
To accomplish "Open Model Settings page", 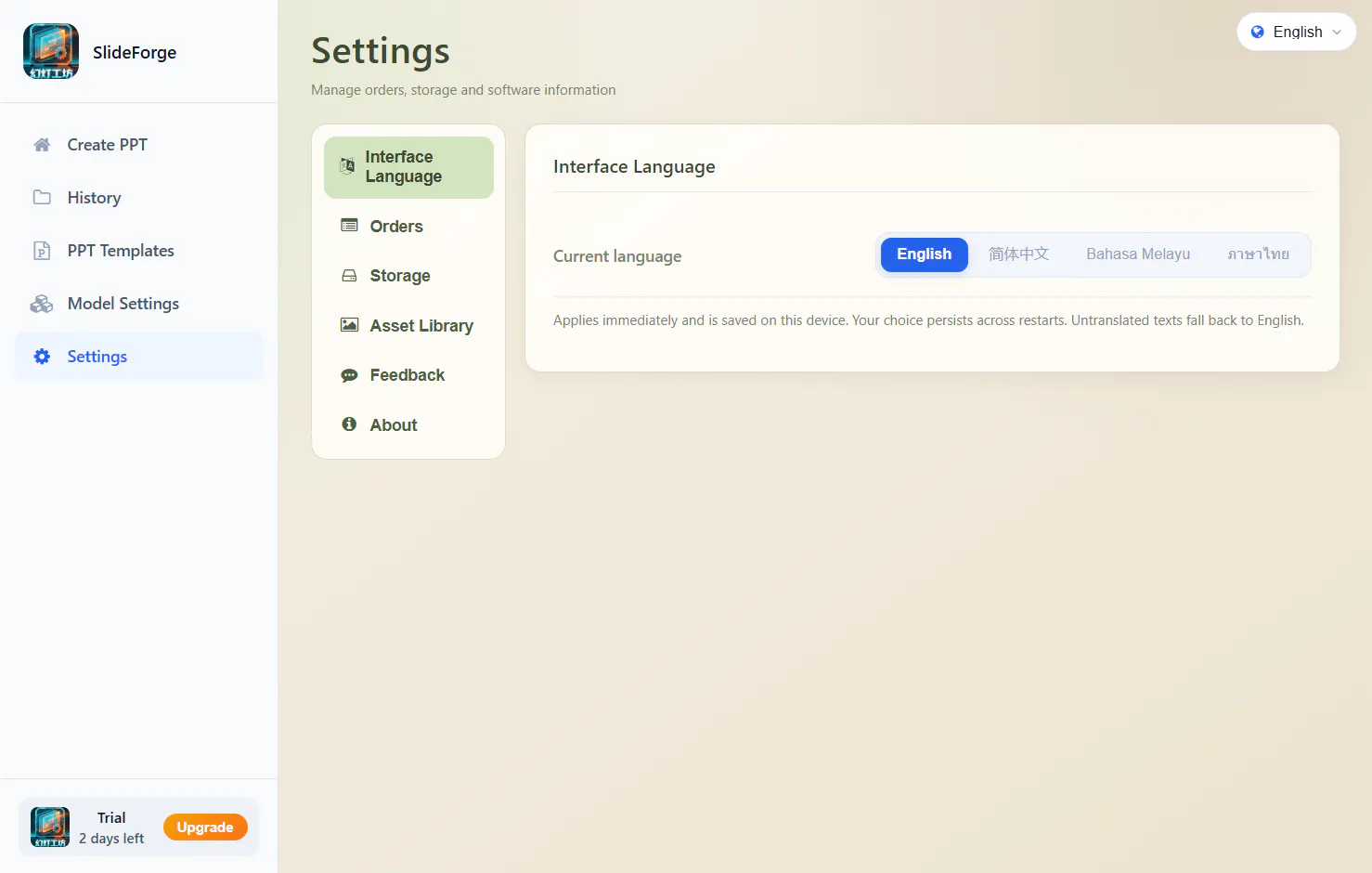I will (139, 304).
